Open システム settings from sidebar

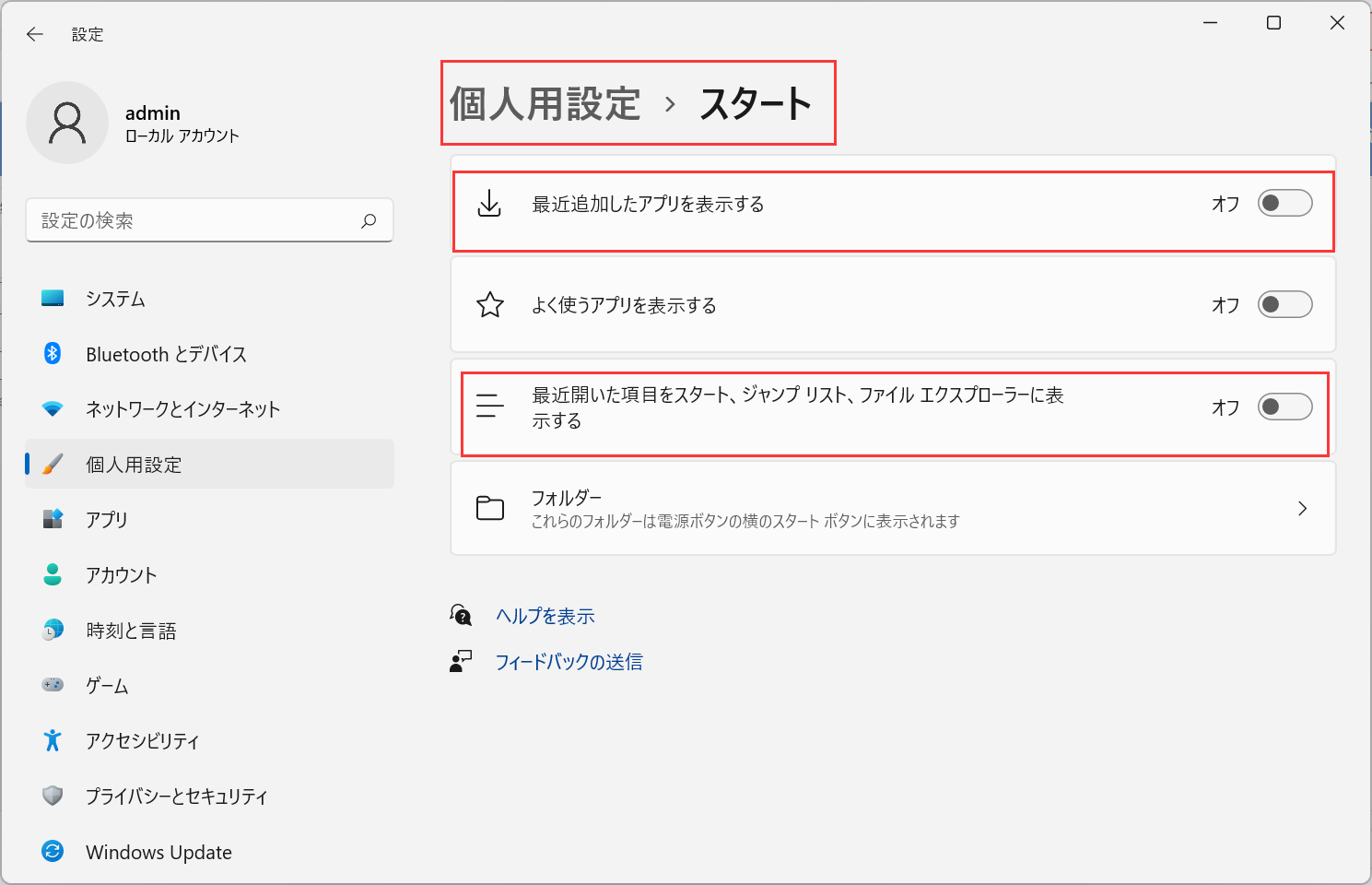coord(114,298)
